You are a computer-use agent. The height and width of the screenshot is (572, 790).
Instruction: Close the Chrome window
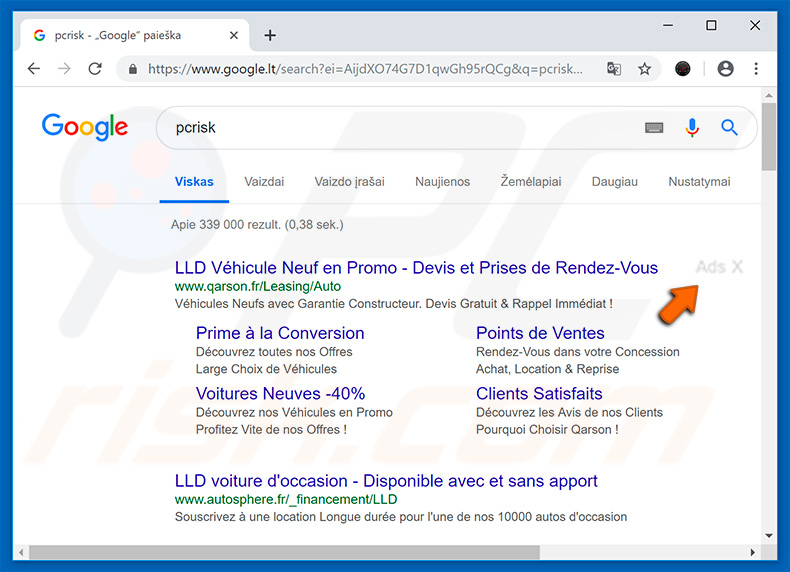(755, 25)
